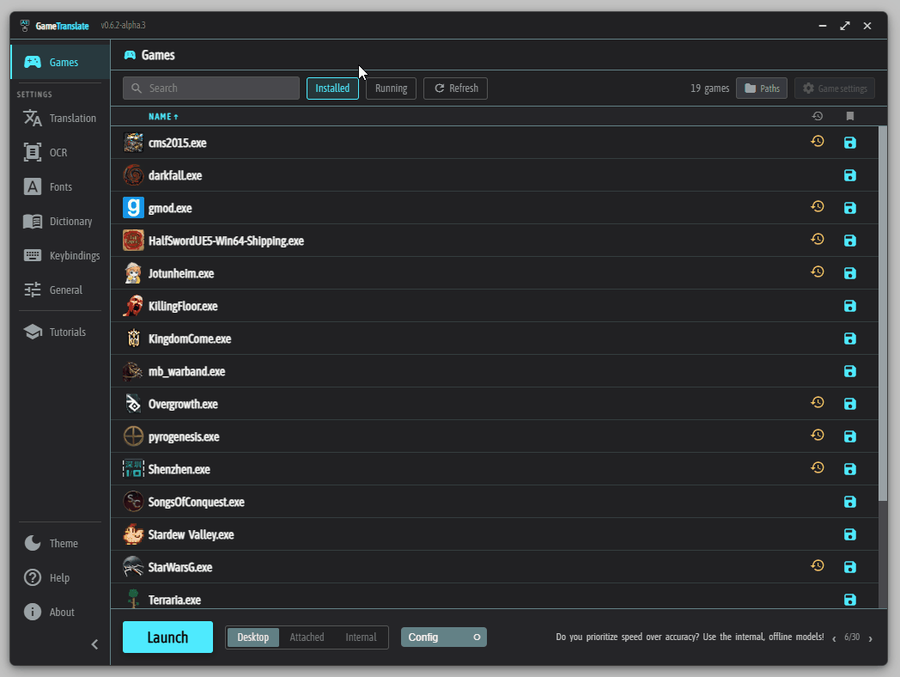Click the Stardew Valley.exe chicken icon

133,535
